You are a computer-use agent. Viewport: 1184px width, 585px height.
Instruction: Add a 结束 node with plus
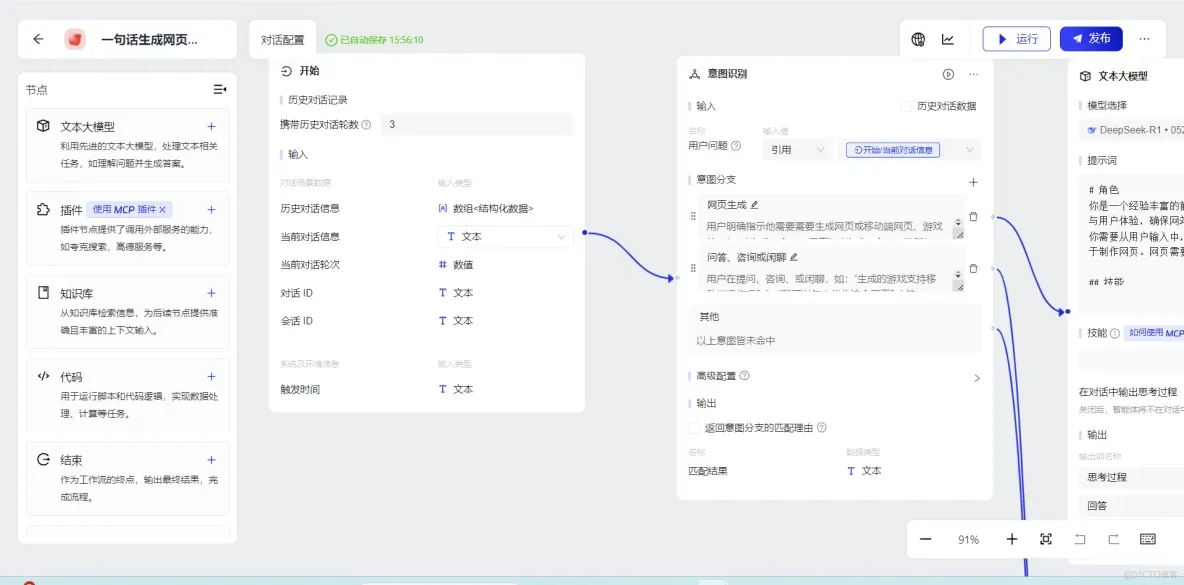211,460
